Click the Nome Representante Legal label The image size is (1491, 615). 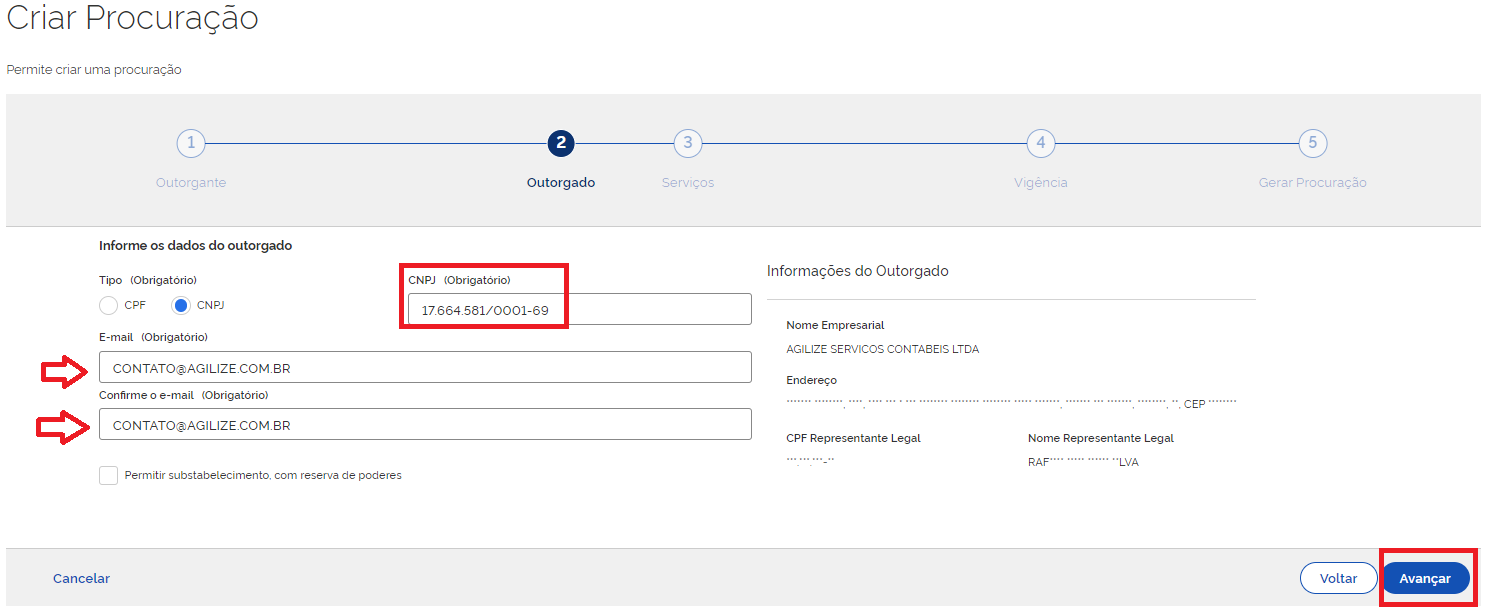1101,438
